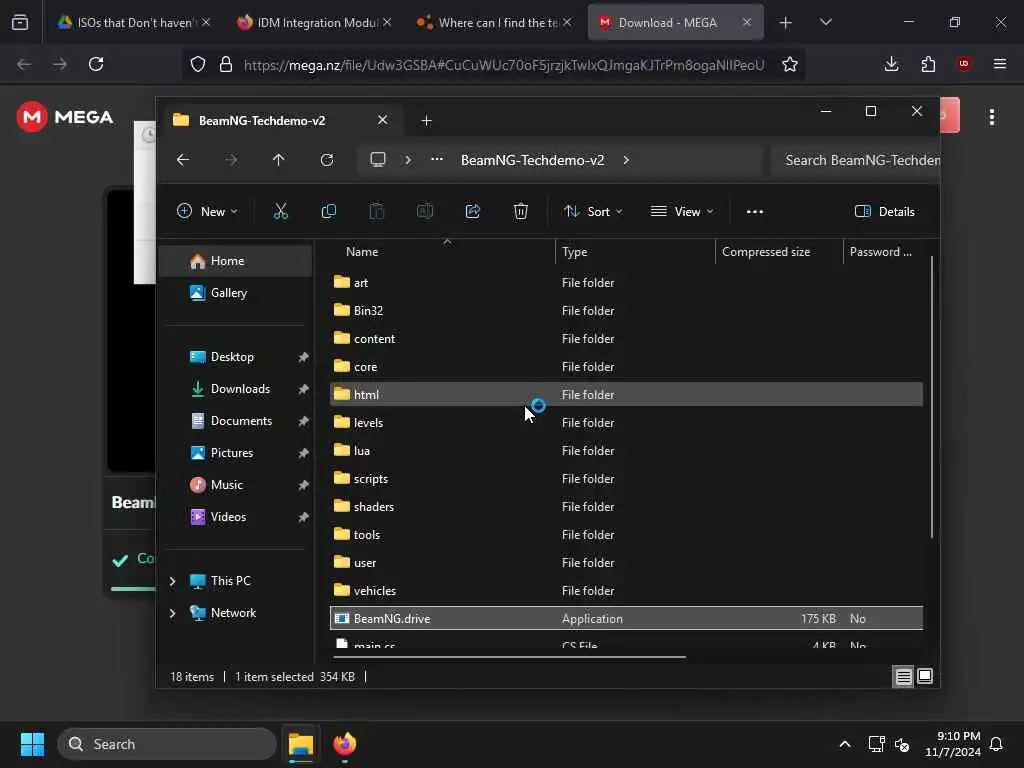
Task: Expand the Network tree node
Action: (172, 613)
